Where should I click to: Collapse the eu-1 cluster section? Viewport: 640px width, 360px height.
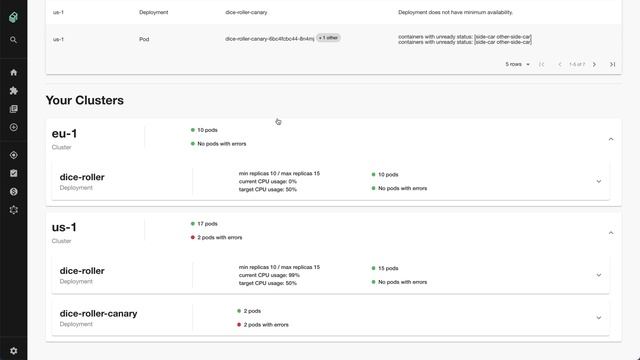[611, 139]
